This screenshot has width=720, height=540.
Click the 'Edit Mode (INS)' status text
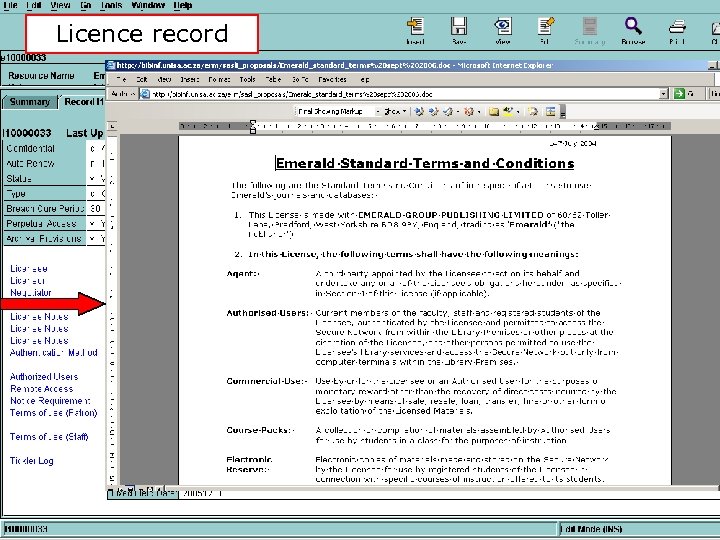click(592, 529)
